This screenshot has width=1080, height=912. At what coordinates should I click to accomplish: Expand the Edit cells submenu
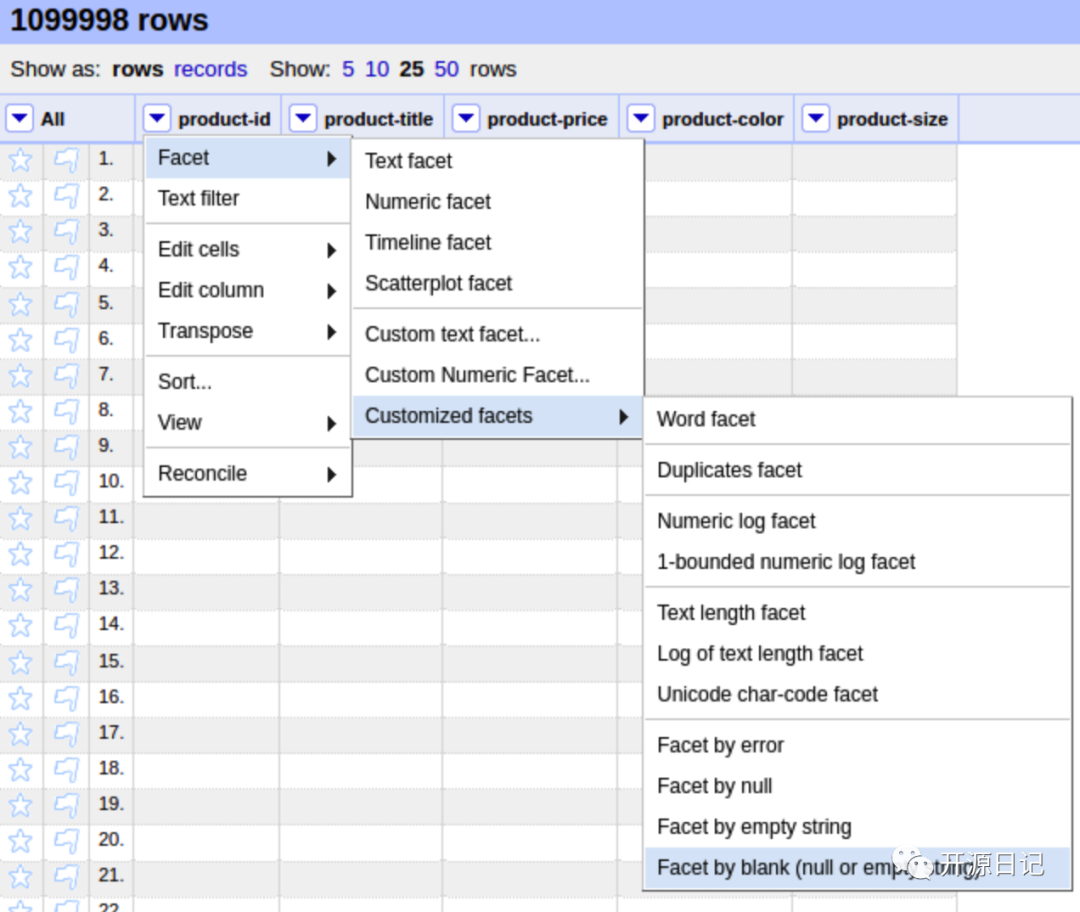[248, 249]
